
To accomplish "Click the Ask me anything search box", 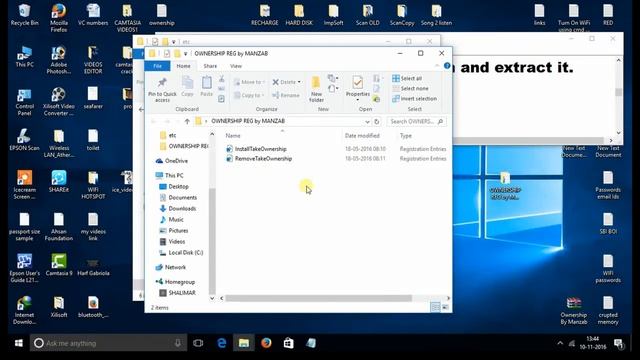I will click(x=108, y=343).
